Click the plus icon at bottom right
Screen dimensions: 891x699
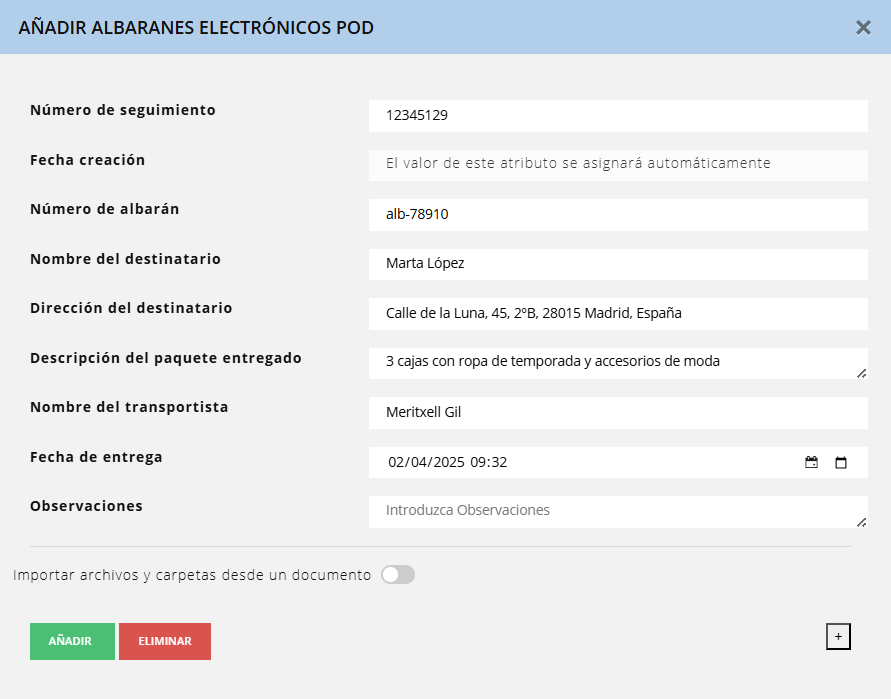pos(838,636)
